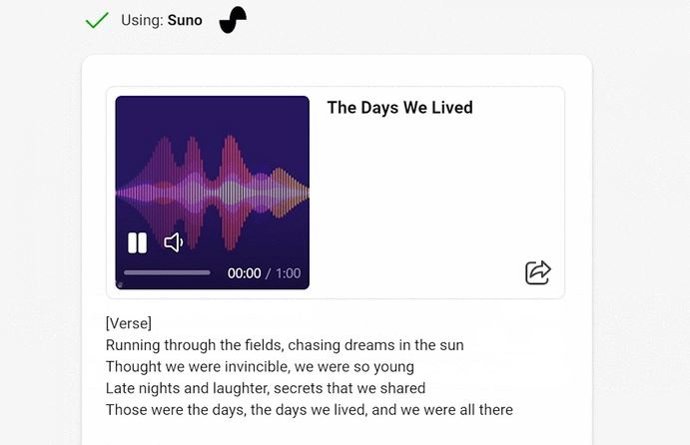Click the green checkmark icon

point(97,20)
